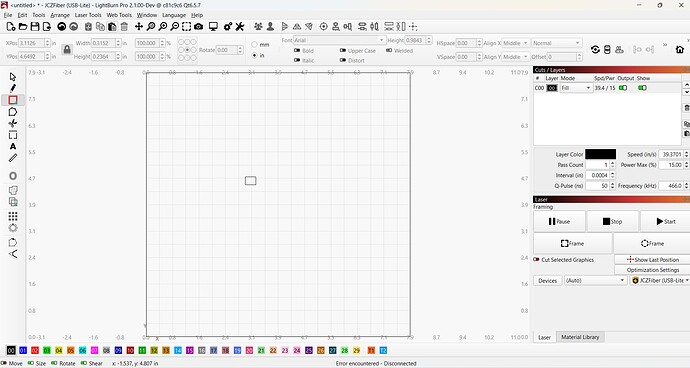Toggle the aspect ratio lock icon

(x=67, y=49)
